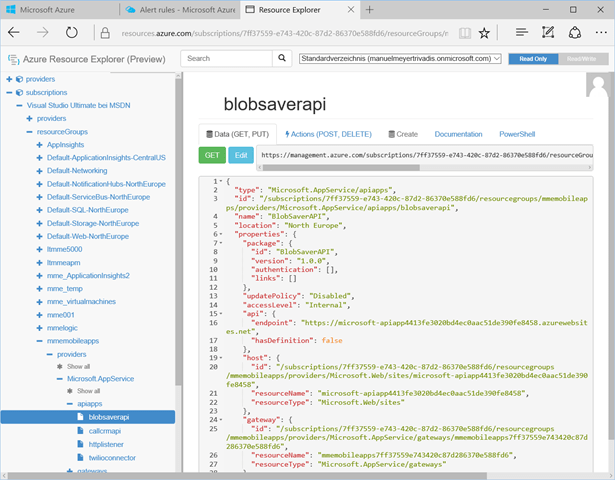This screenshot has height=480, width=615.
Task: Select the Data (GET, PUT) tab
Action: [x=238, y=134]
